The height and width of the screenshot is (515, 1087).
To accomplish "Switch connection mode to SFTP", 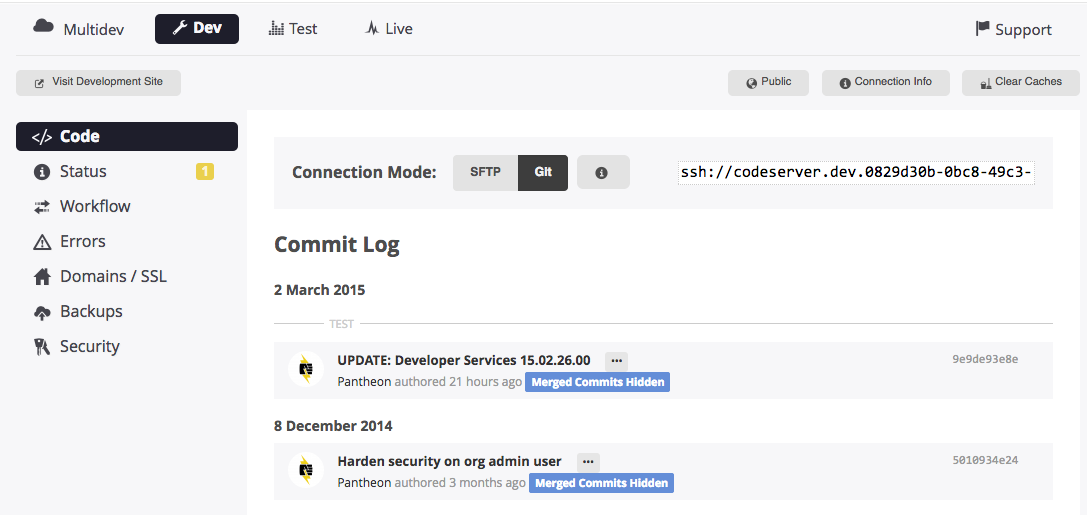I will point(485,172).
